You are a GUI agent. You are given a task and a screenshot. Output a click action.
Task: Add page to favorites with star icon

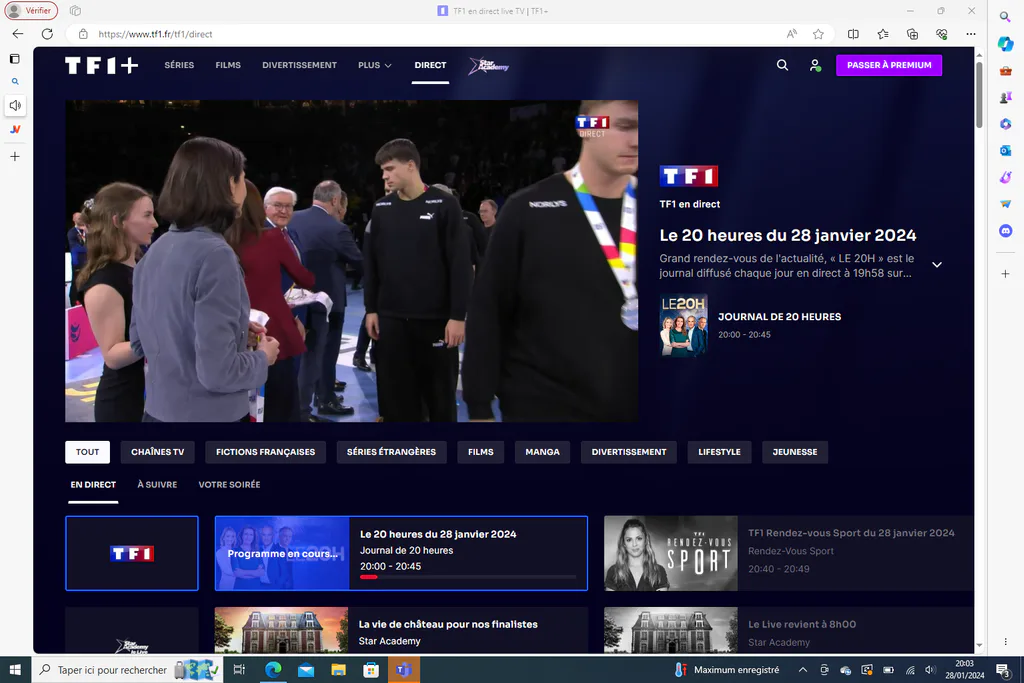[818, 34]
